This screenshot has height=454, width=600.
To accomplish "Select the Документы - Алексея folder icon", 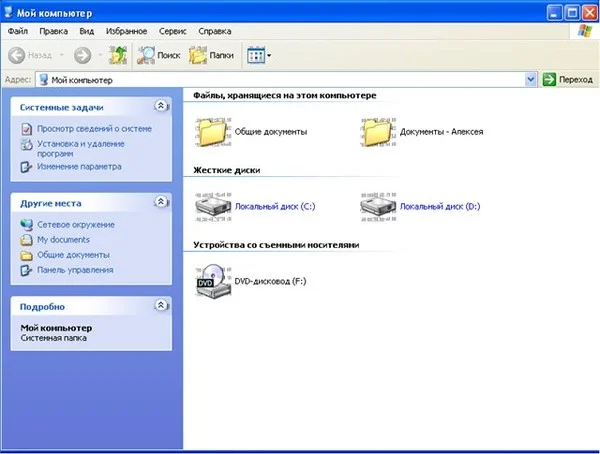I will [378, 132].
